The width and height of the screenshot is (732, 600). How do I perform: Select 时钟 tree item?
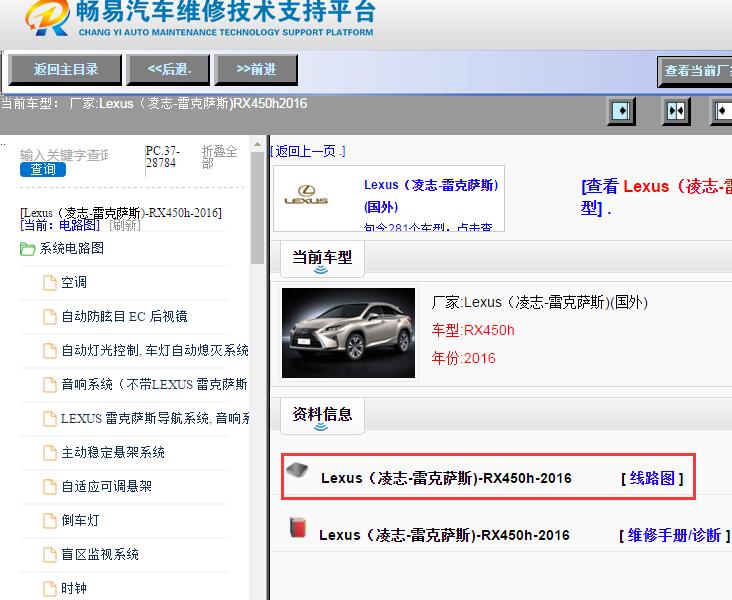click(74, 588)
